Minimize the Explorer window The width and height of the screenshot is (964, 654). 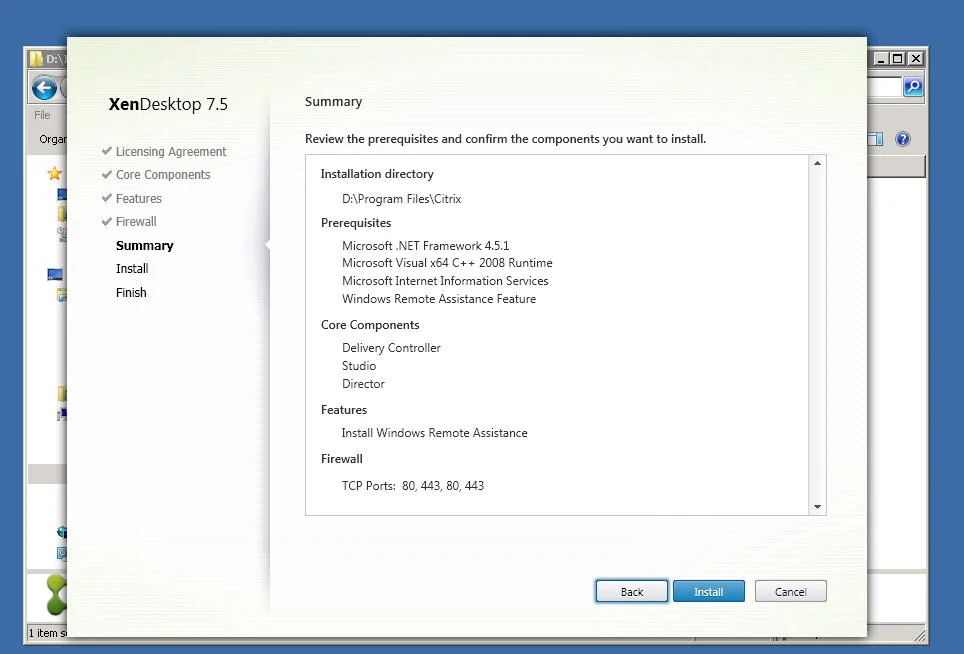[x=882, y=58]
